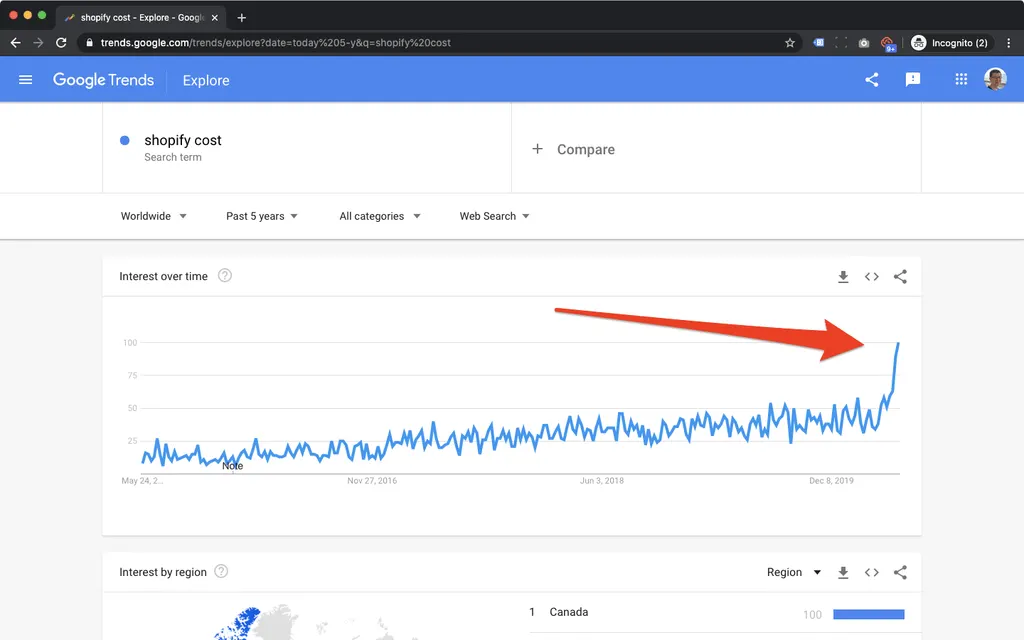The height and width of the screenshot is (640, 1024).
Task: Reload the Google Trends page
Action: (61, 42)
